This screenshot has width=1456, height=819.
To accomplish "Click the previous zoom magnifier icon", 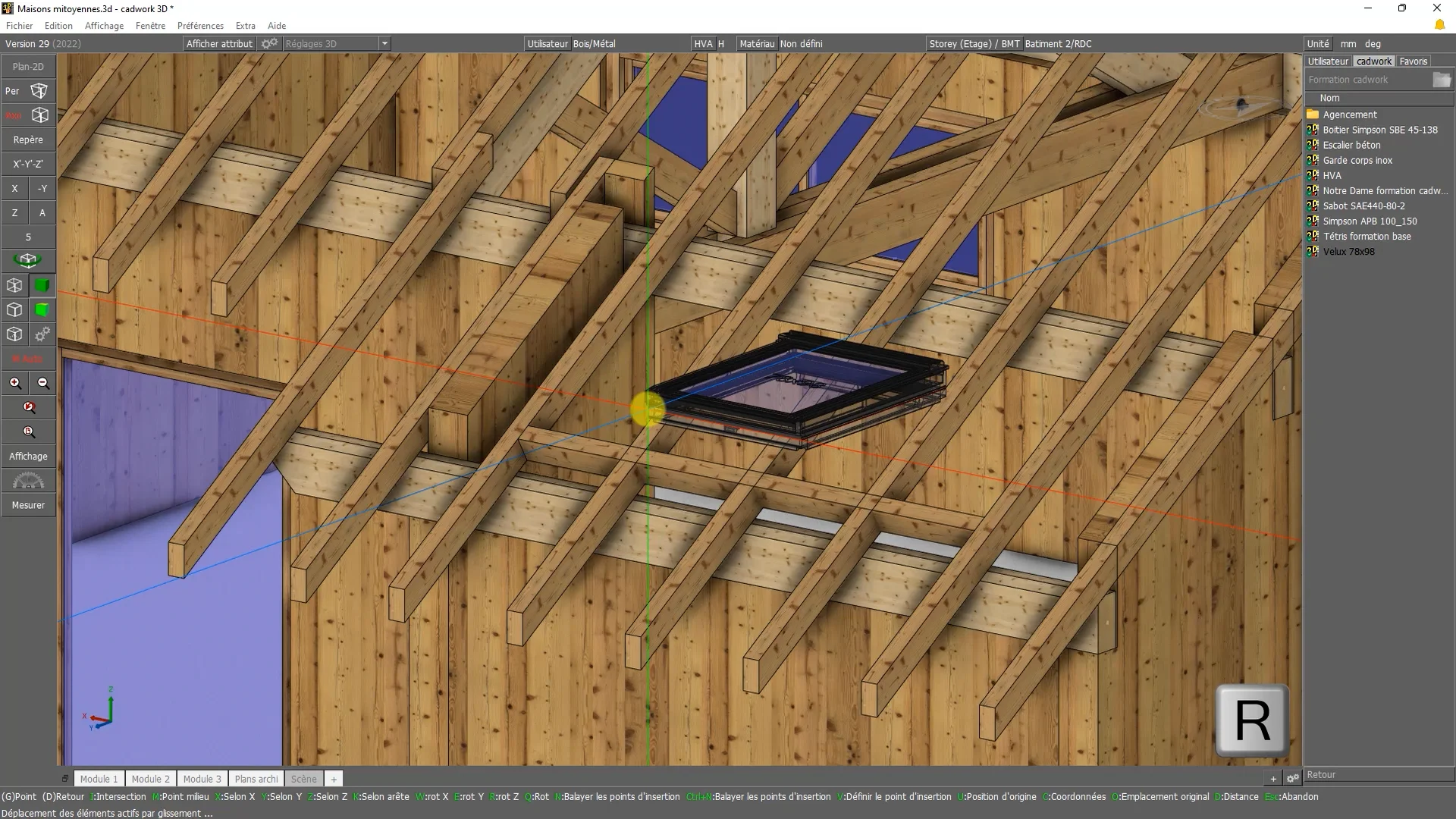I will coord(29,407).
